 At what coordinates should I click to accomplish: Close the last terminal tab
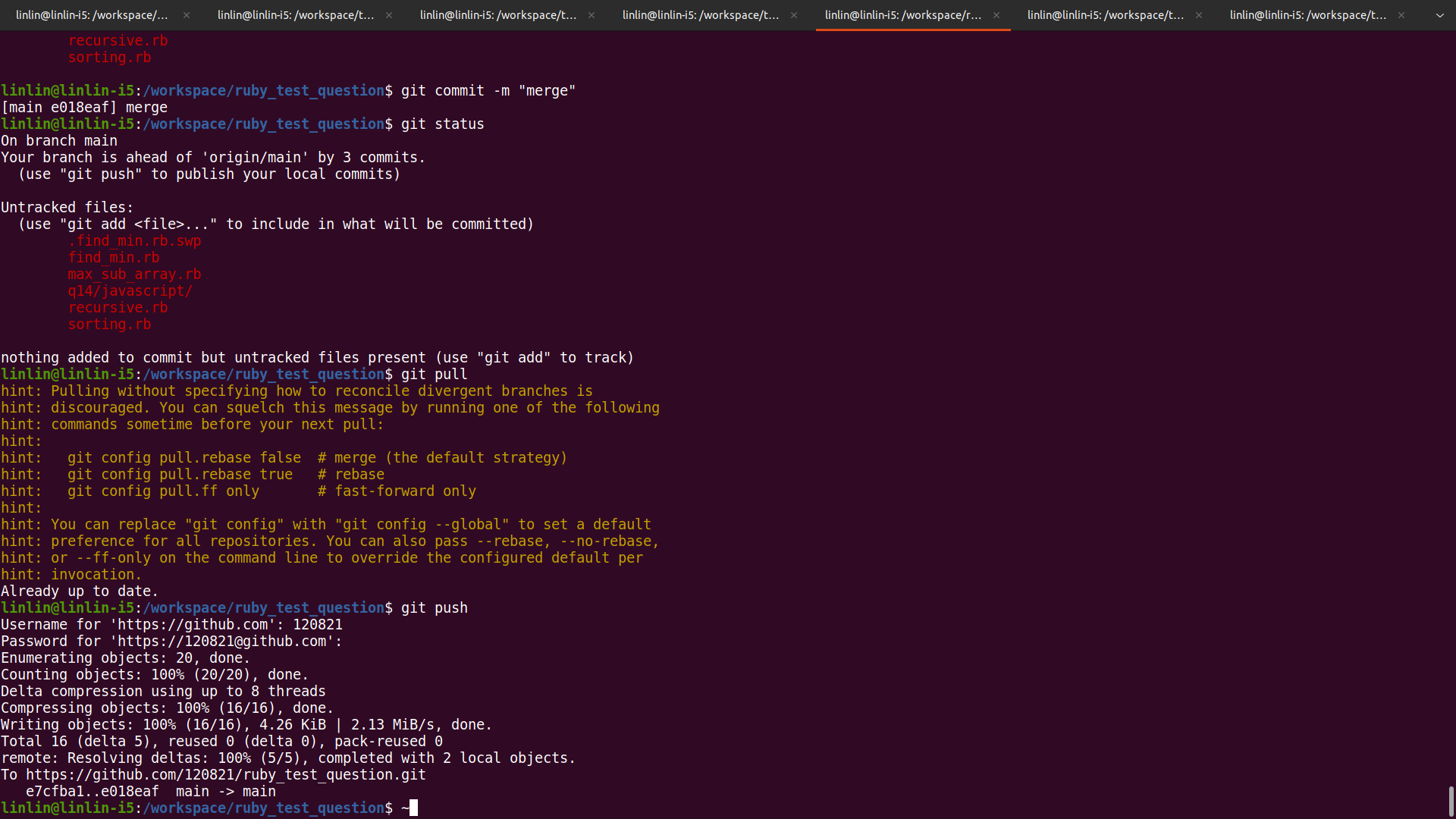pos(1401,15)
